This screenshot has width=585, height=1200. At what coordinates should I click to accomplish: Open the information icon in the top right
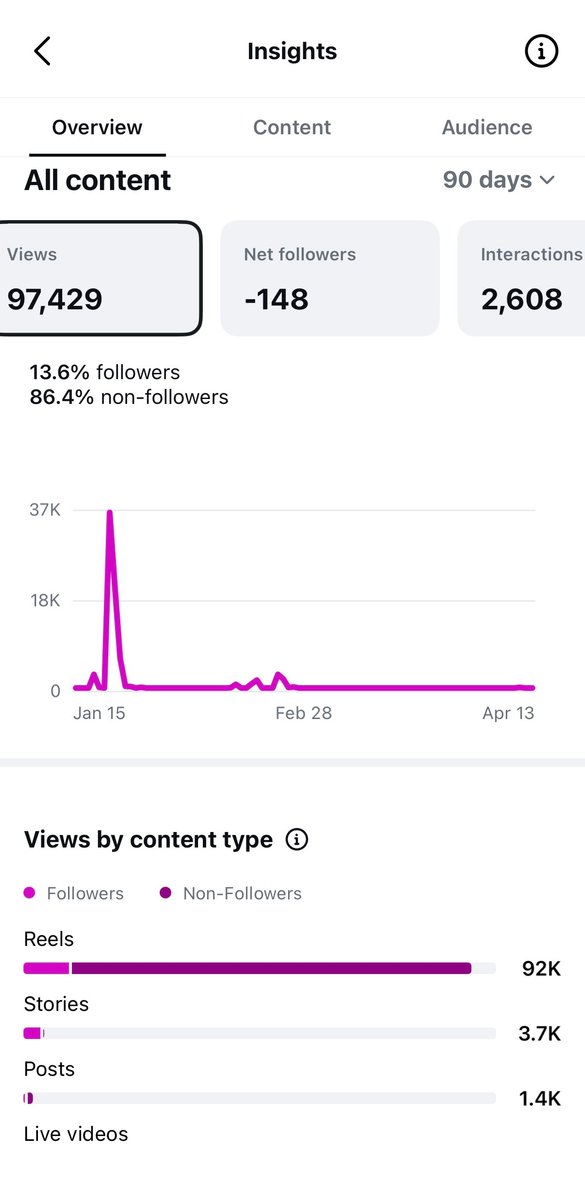(x=541, y=50)
